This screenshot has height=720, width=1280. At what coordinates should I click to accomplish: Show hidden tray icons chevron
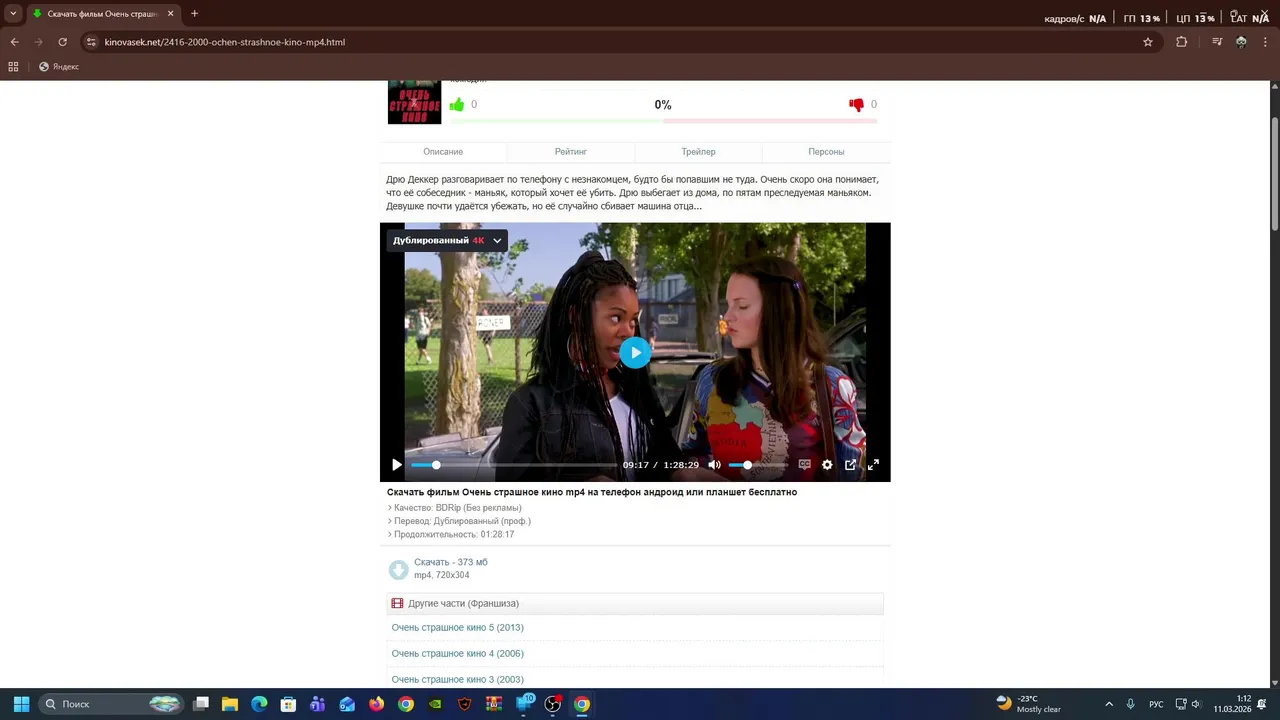1108,704
